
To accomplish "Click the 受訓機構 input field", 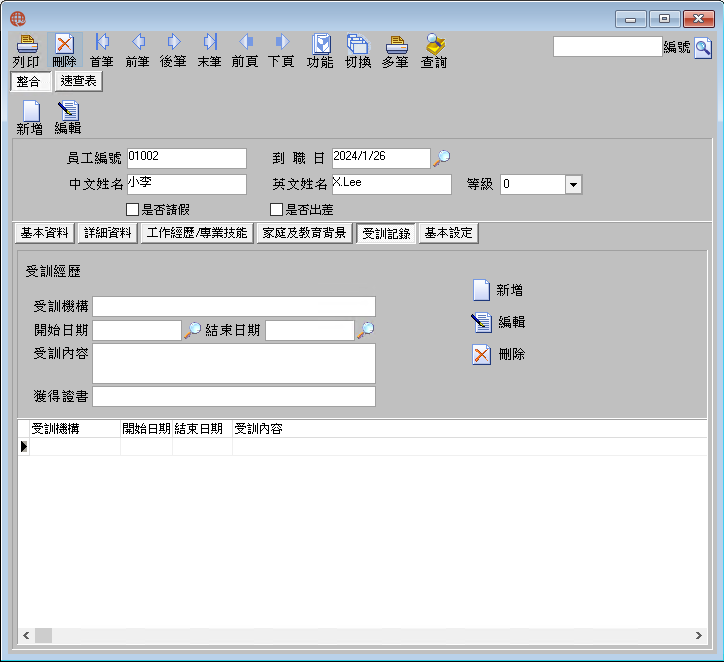I will (x=234, y=307).
